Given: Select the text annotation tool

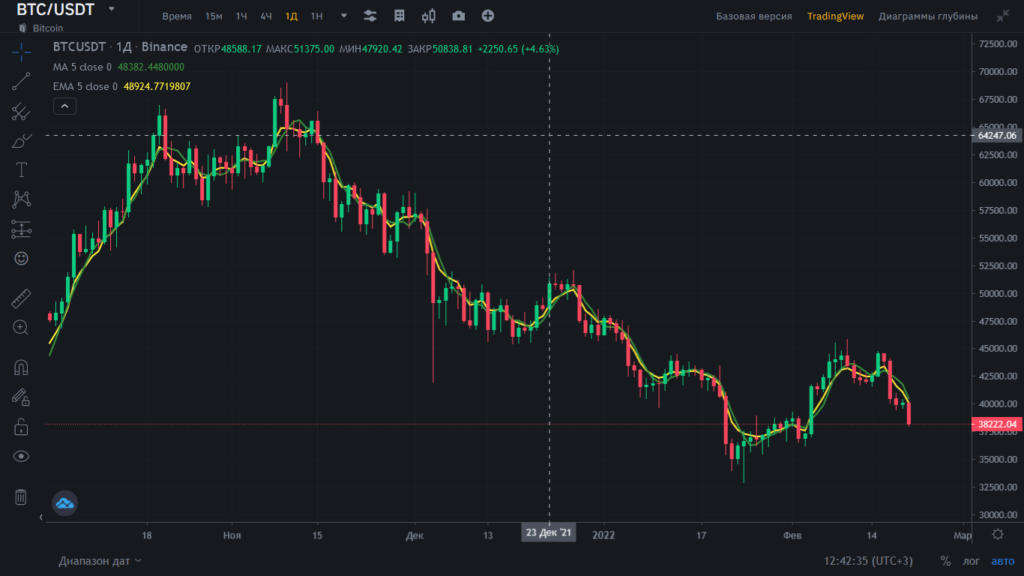Looking at the screenshot, I should [21, 170].
